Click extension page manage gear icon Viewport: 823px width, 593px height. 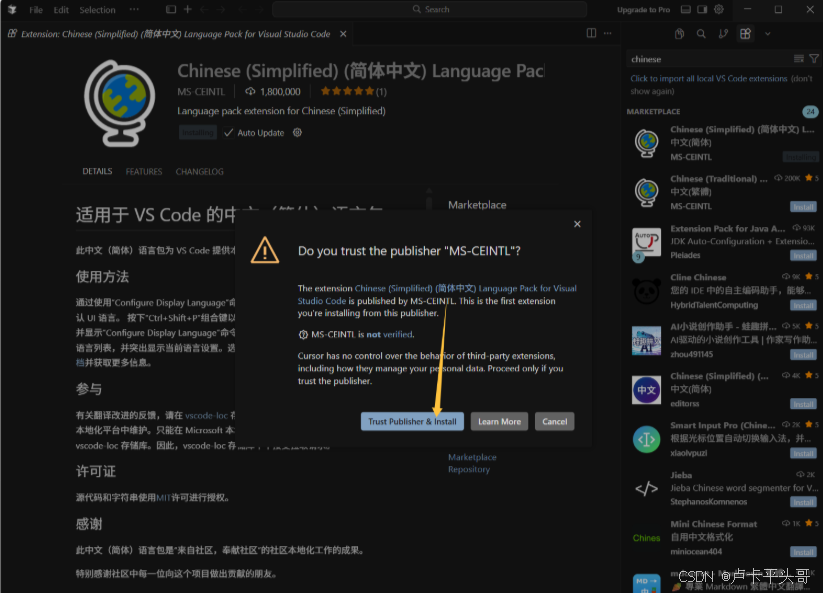pyautogui.click(x=297, y=133)
